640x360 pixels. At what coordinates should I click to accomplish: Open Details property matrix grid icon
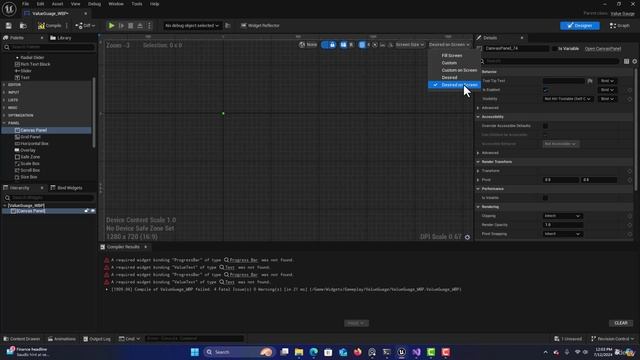627,61
